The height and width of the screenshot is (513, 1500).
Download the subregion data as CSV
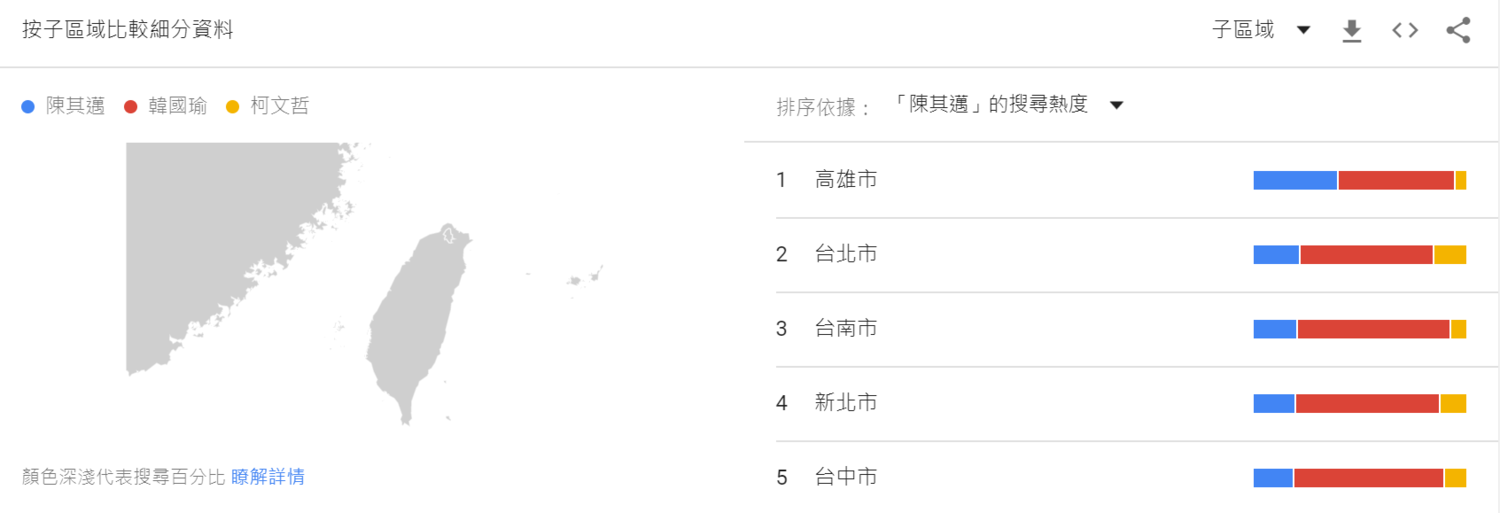click(1352, 31)
